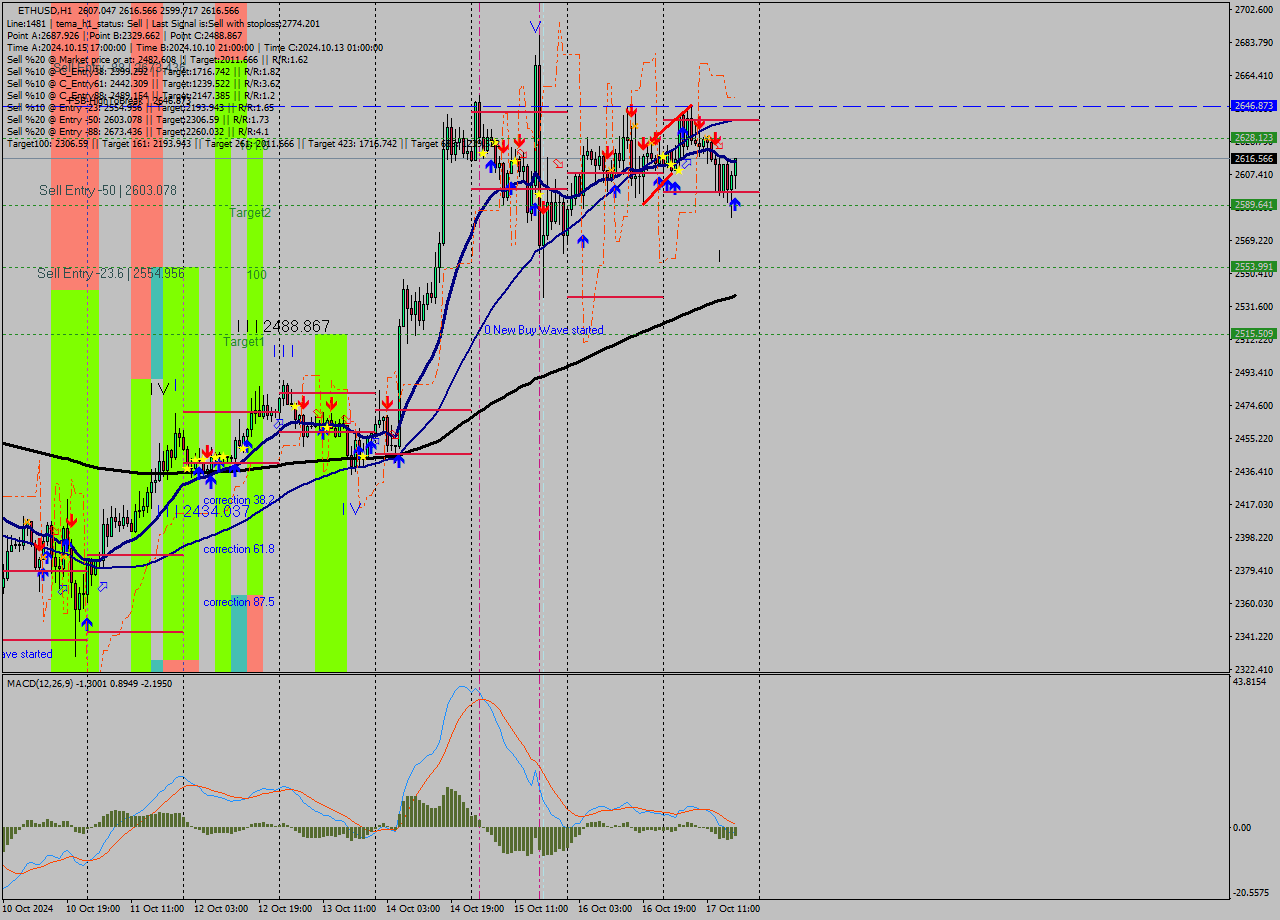
Task: Click the '17 Oct 11:00' time label
Action: click(x=733, y=909)
